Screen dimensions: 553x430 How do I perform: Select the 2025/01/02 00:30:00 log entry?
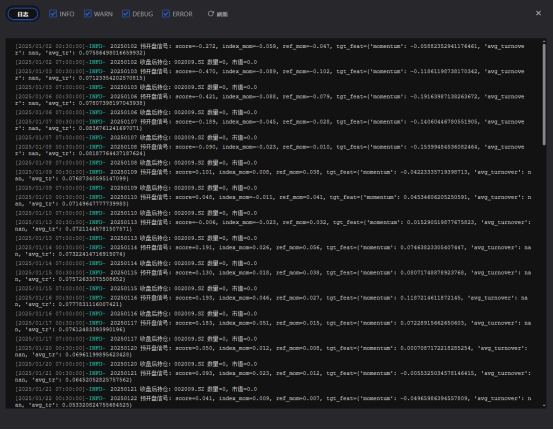(x=270, y=50)
